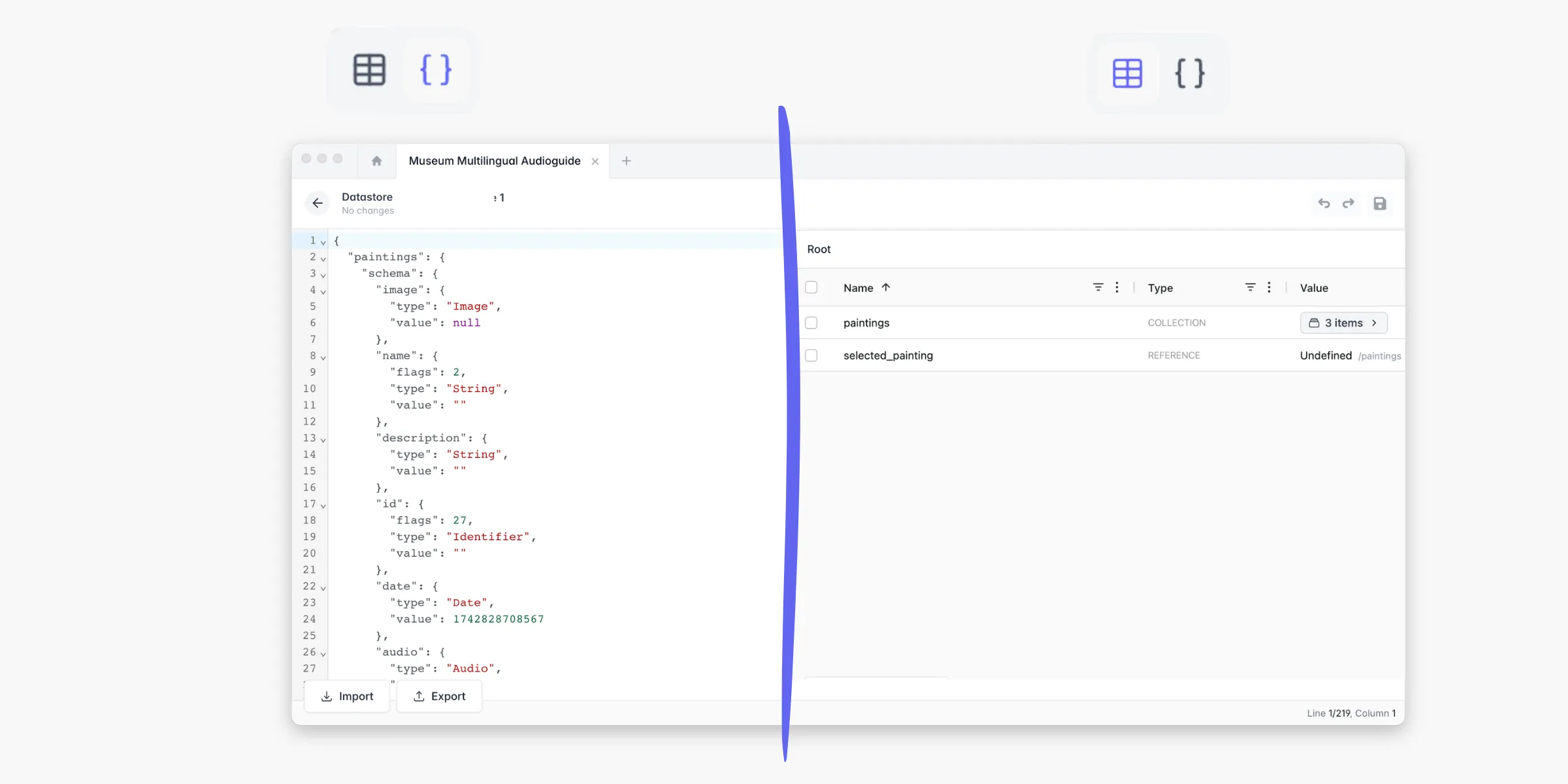The height and width of the screenshot is (784, 1568).
Task: Toggle the select-all checkbox in the table header
Action: tap(811, 287)
